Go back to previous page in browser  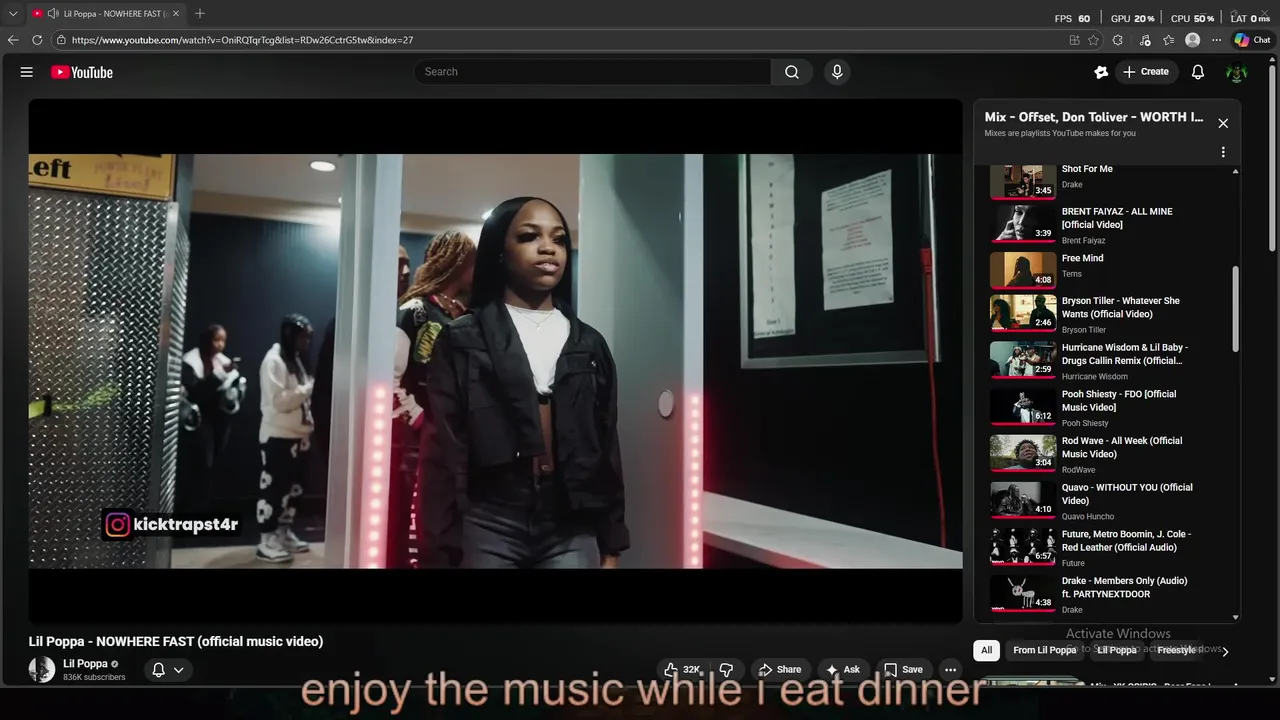[13, 40]
